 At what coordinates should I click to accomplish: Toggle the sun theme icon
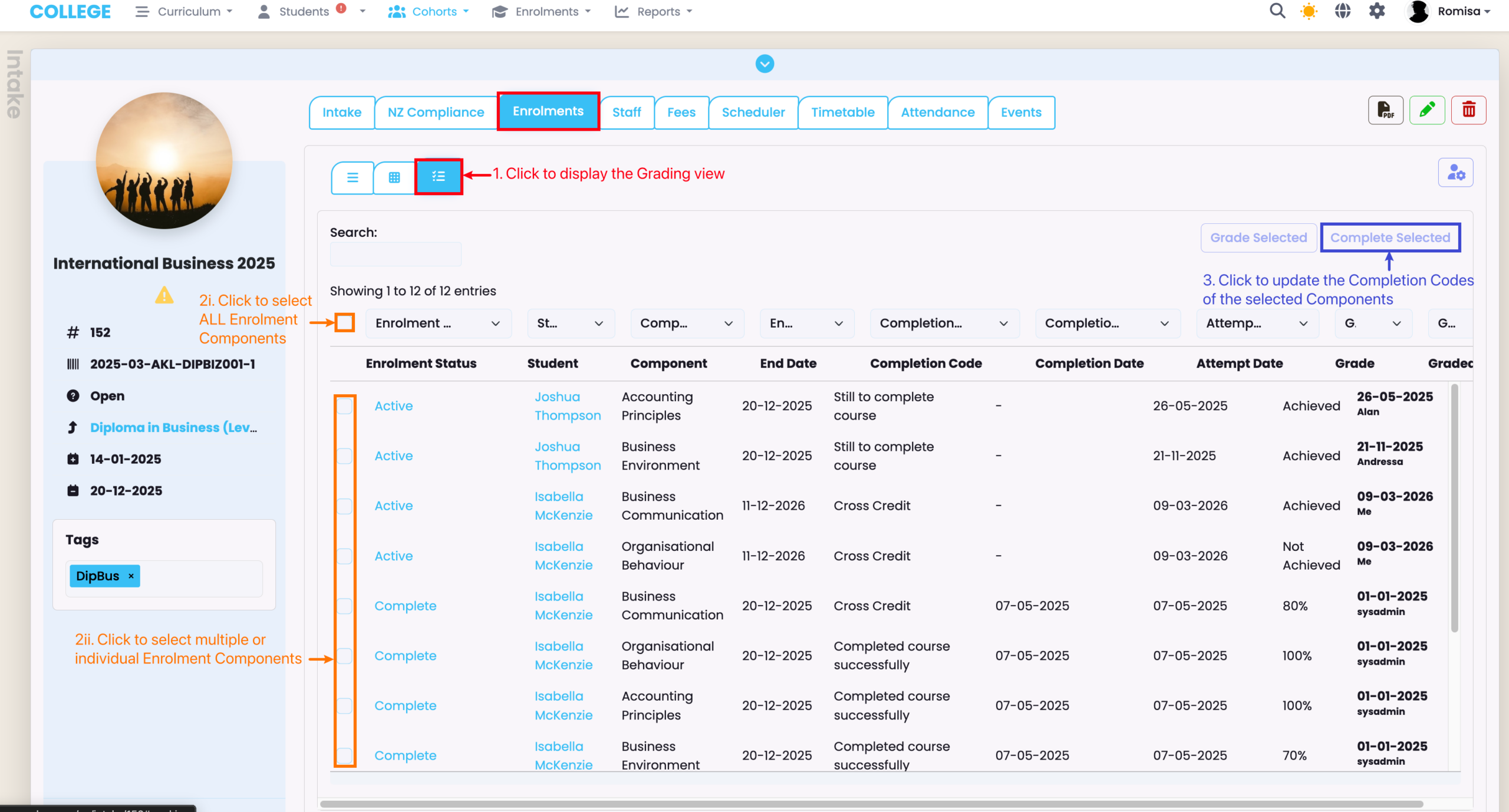(1309, 11)
